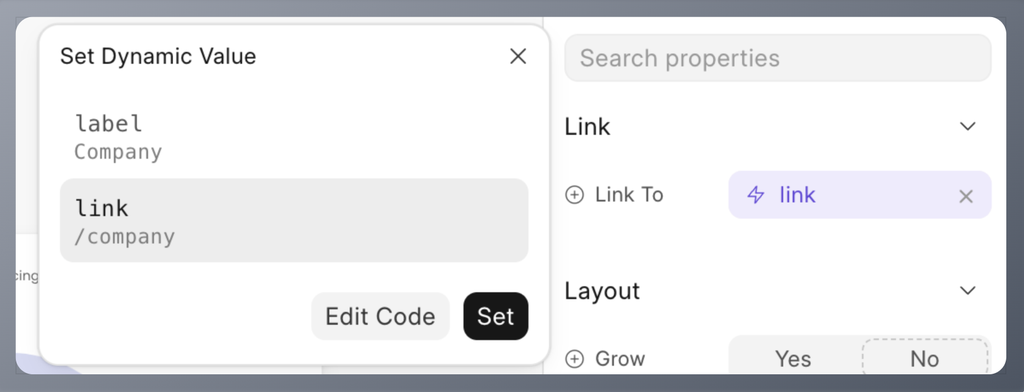Select the link /company option

pyautogui.click(x=294, y=220)
